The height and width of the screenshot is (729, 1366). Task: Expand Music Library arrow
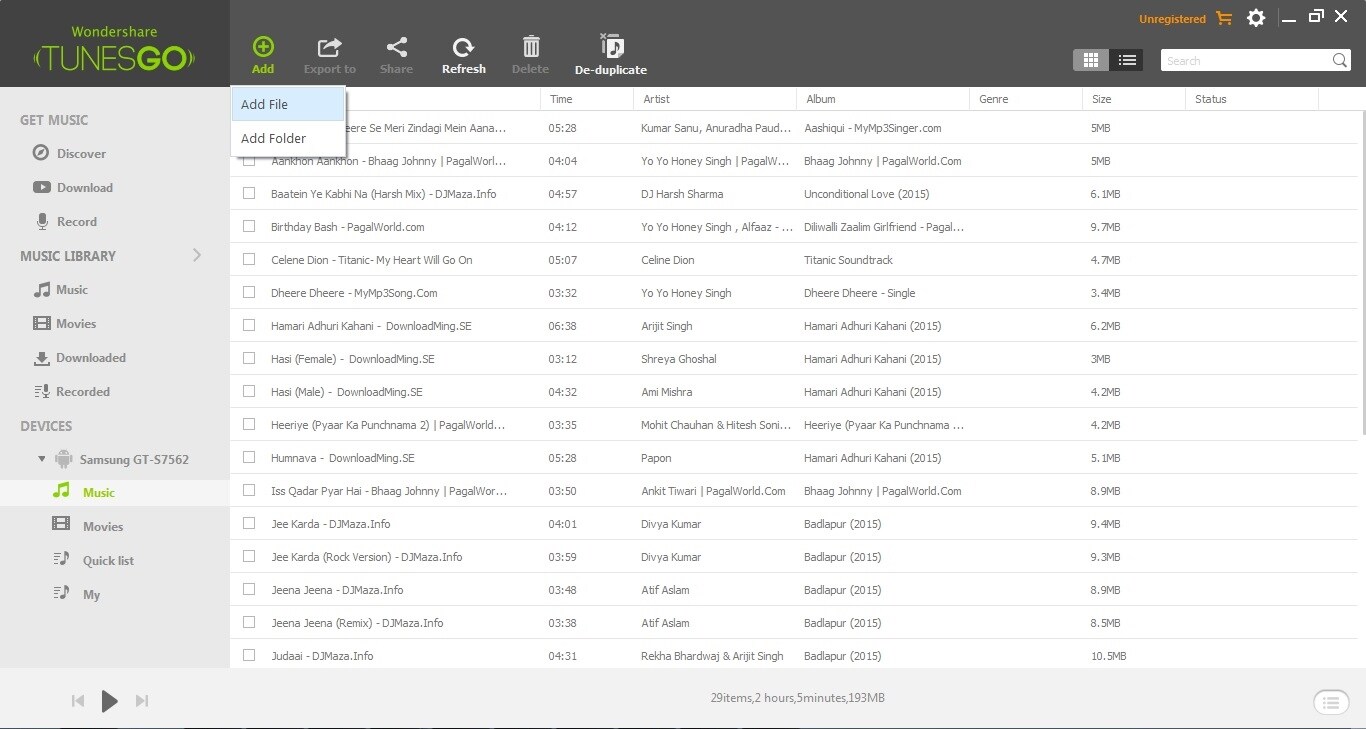pos(197,255)
